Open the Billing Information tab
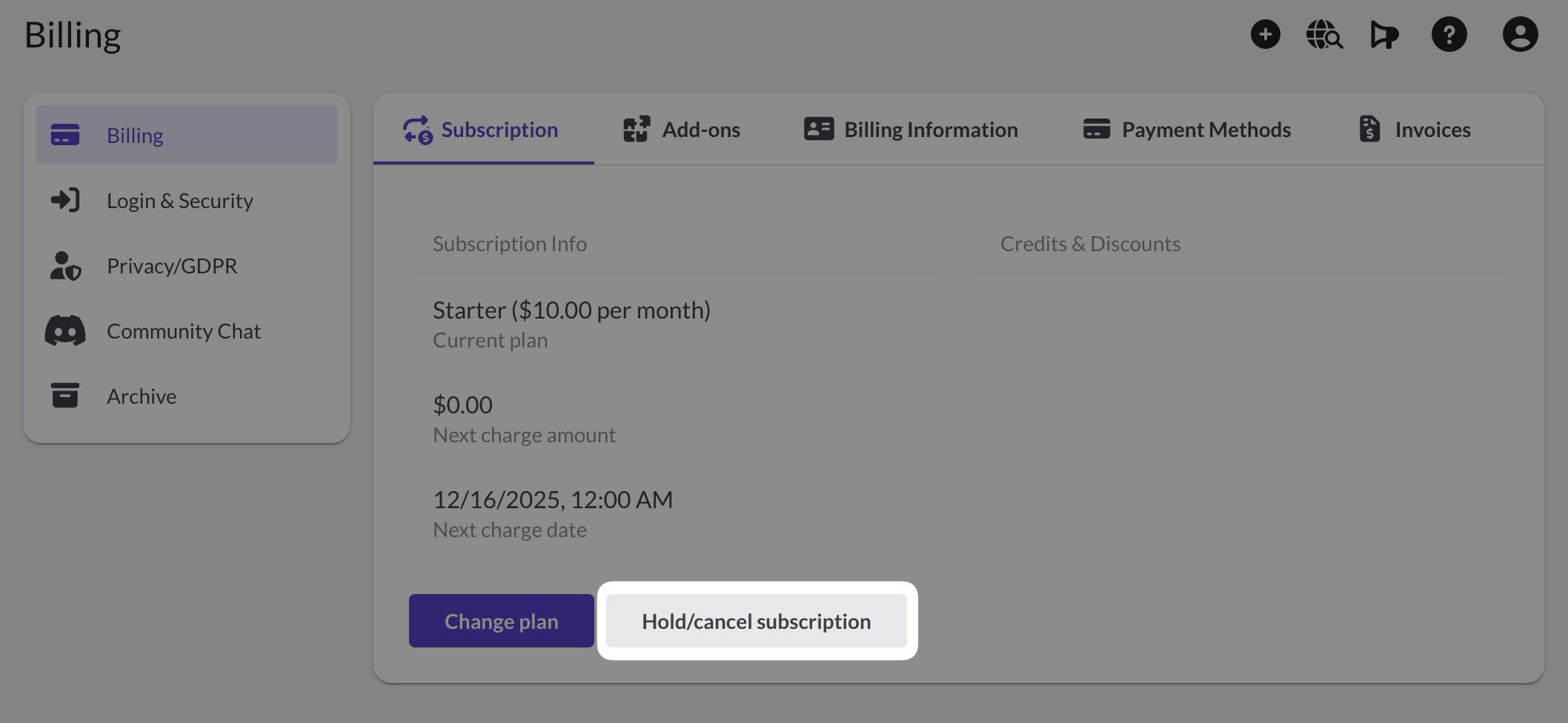 911,130
